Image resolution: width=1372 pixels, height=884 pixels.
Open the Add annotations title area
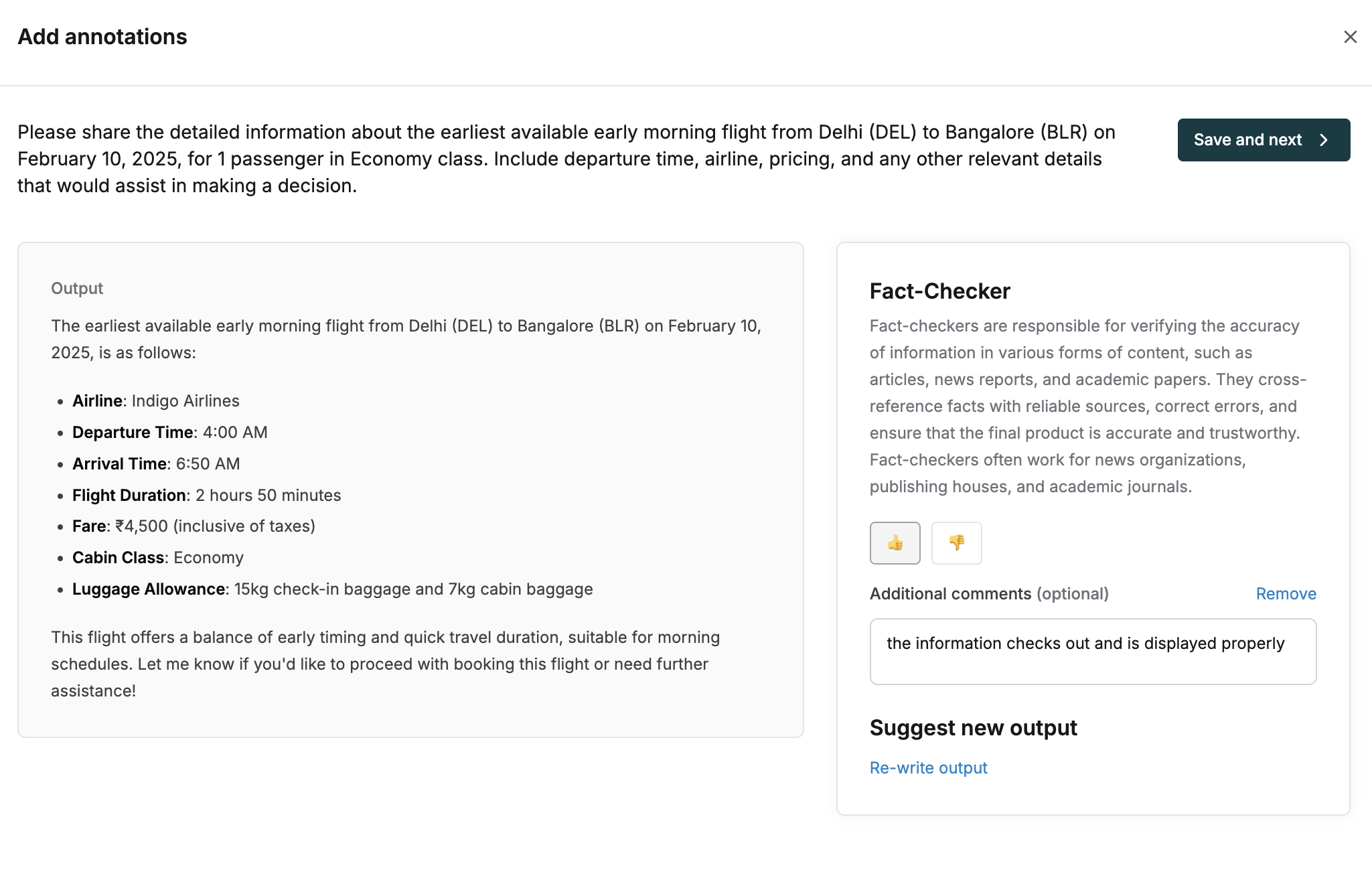click(x=102, y=37)
